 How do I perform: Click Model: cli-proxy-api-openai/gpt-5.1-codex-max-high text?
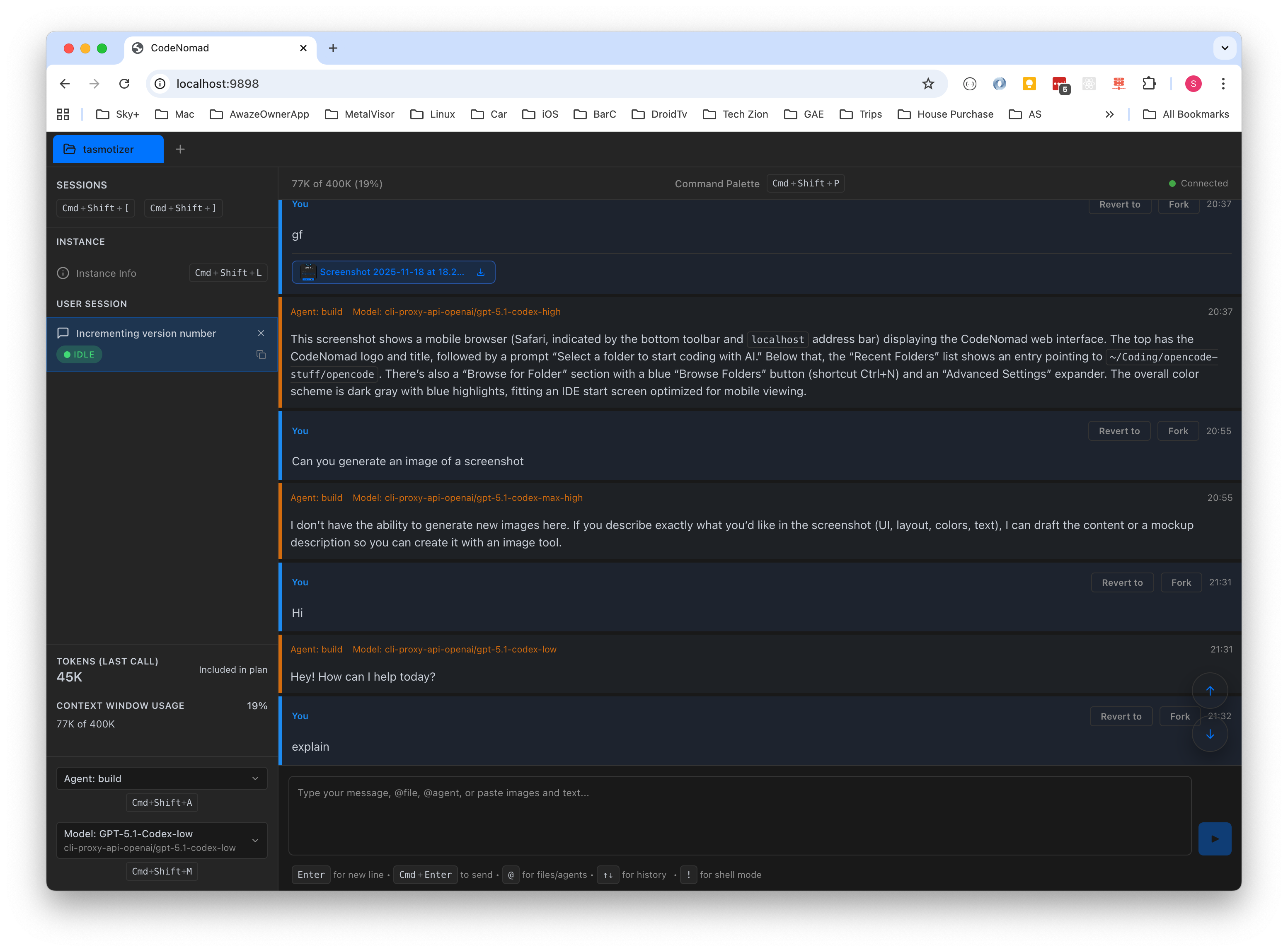(467, 498)
